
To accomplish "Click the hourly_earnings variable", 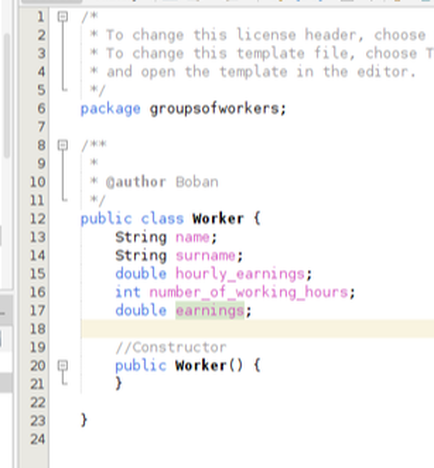I will (x=240, y=274).
